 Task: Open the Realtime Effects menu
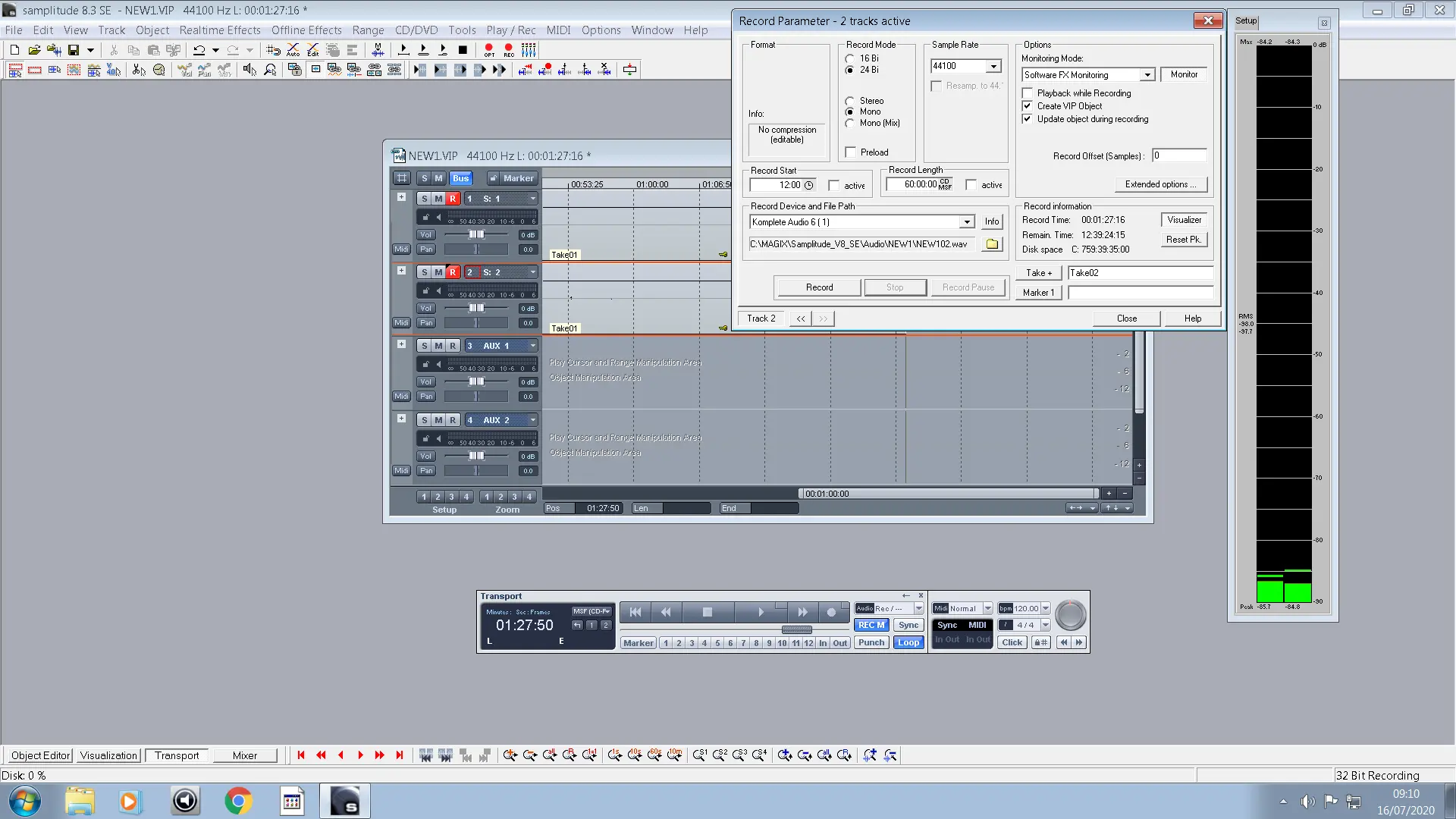[x=220, y=30]
